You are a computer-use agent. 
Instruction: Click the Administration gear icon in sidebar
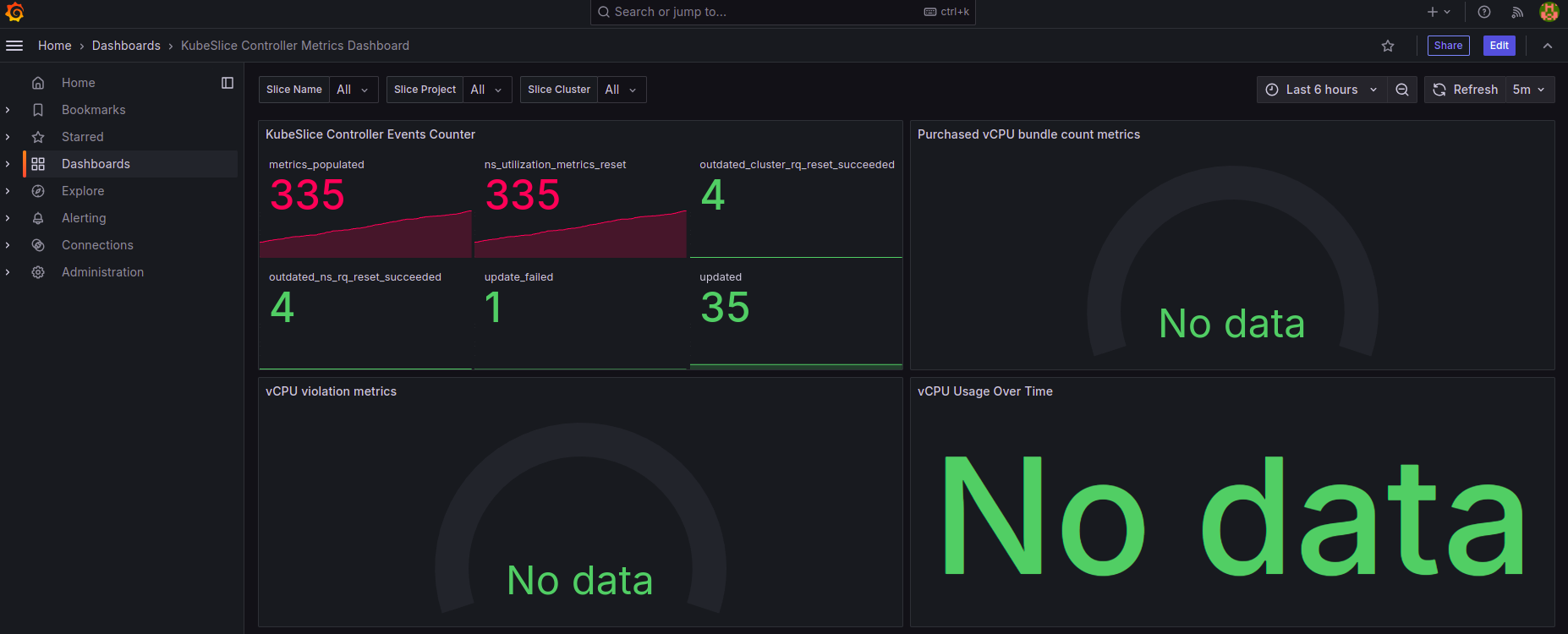(x=38, y=272)
